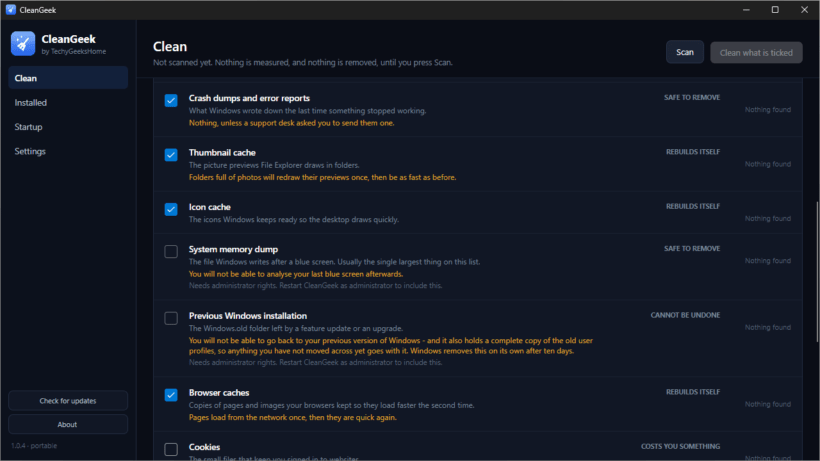Enable the Previous Windows installation checkbox
820x461 pixels.
[171, 318]
